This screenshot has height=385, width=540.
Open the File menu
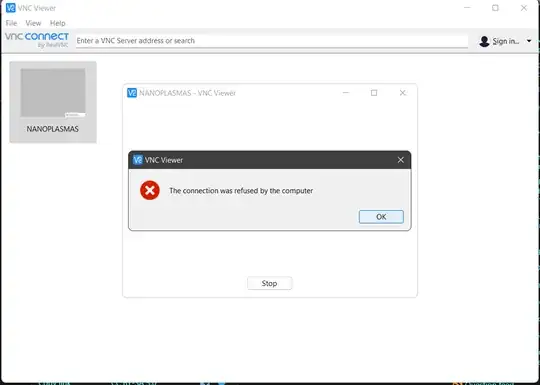pyautogui.click(x=11, y=23)
